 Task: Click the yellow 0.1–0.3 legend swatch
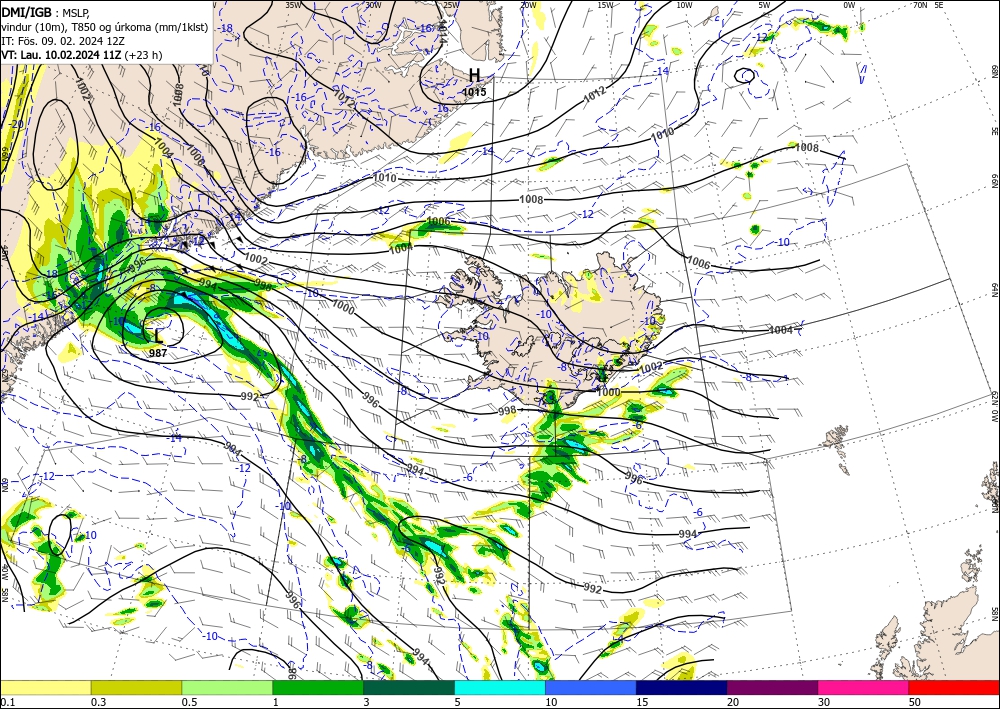(45, 687)
